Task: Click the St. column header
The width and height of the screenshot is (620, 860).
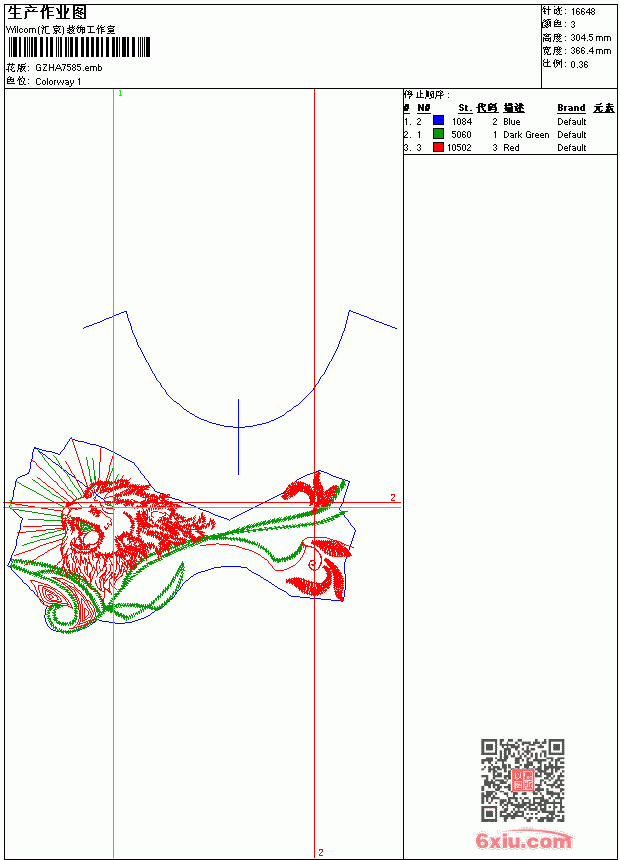Action: 465,108
